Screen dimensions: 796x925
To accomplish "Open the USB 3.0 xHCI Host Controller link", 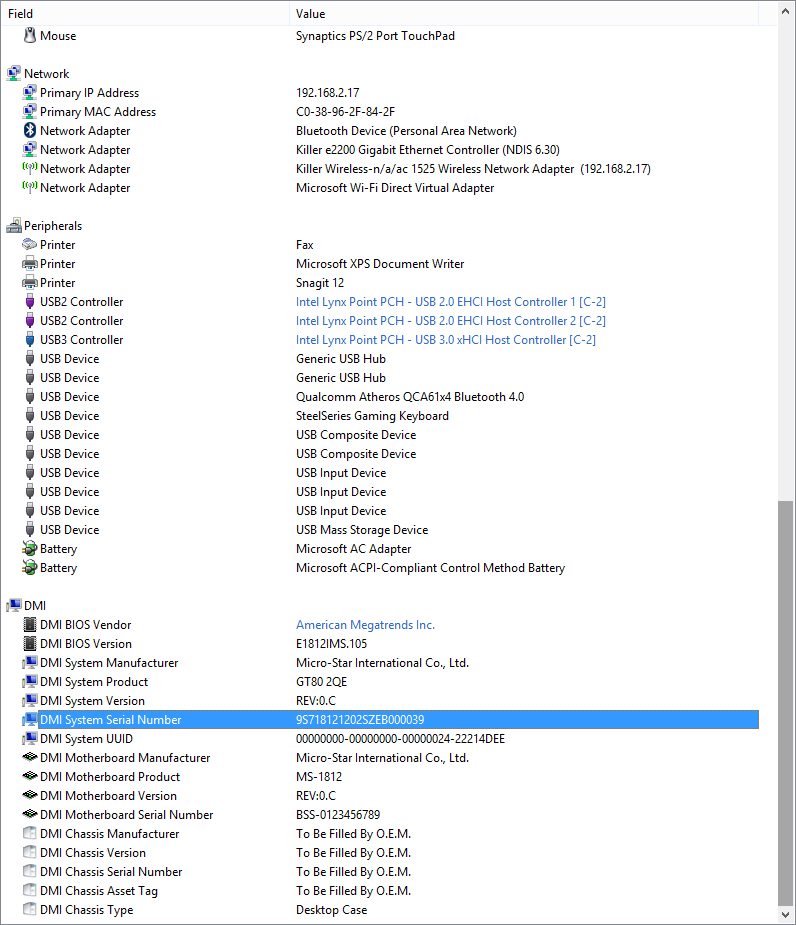I will pos(446,340).
